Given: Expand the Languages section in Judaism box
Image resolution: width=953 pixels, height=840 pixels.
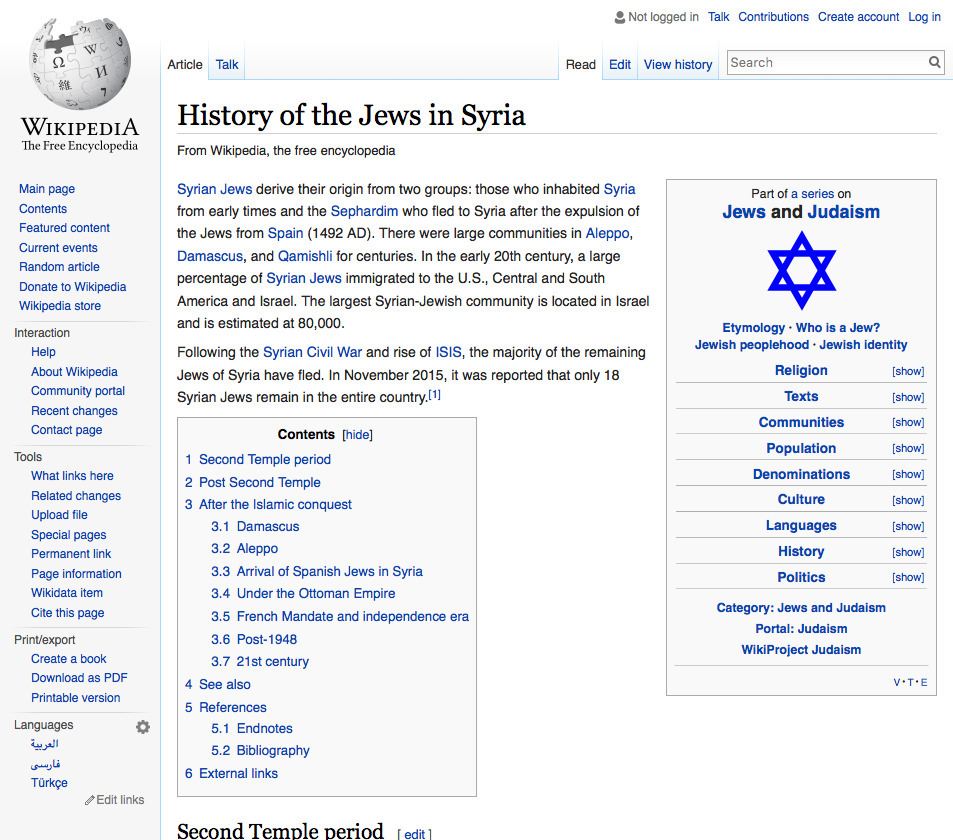Looking at the screenshot, I should (x=907, y=526).
